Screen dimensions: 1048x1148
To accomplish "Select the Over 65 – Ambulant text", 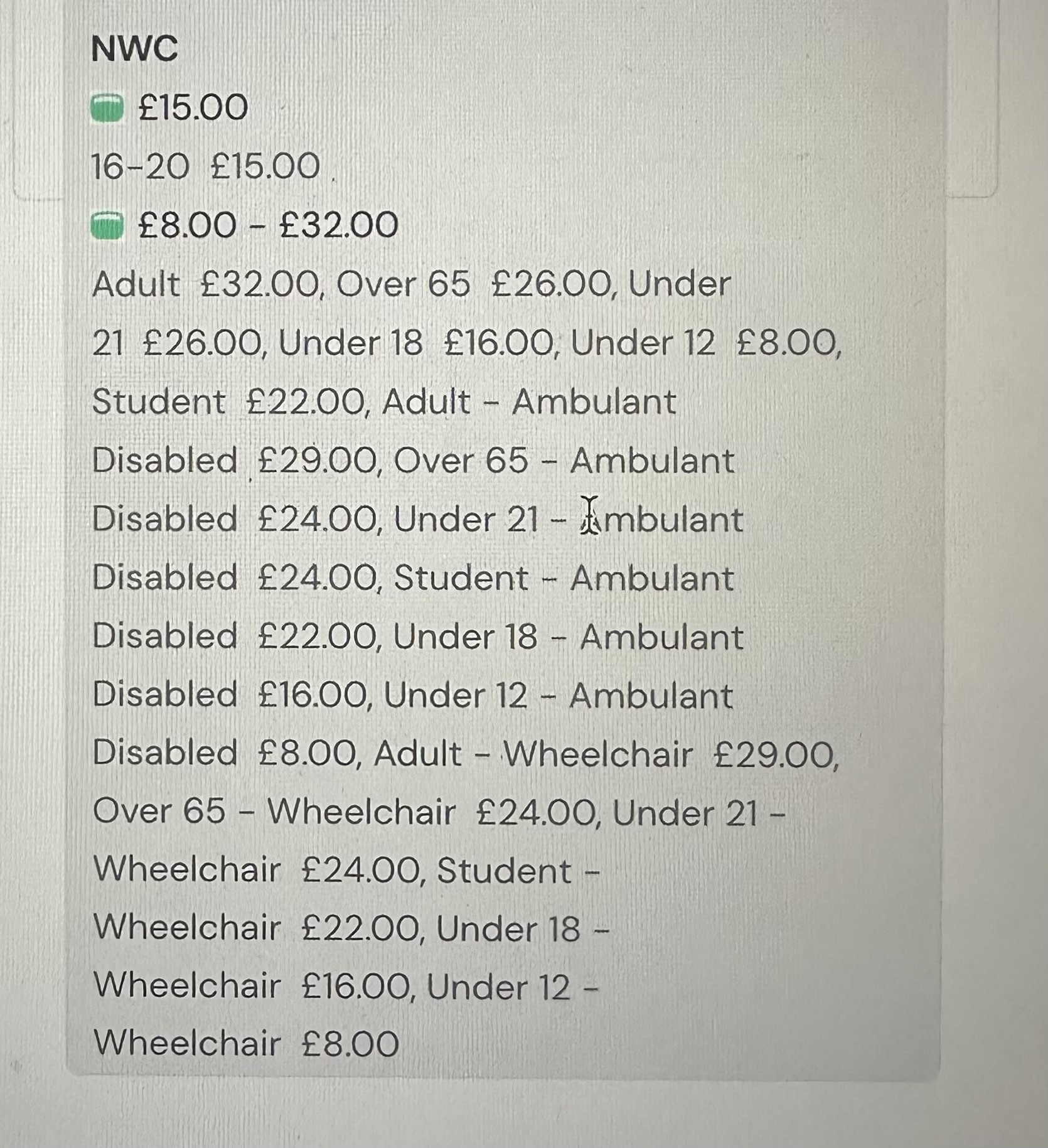I will point(564,461).
